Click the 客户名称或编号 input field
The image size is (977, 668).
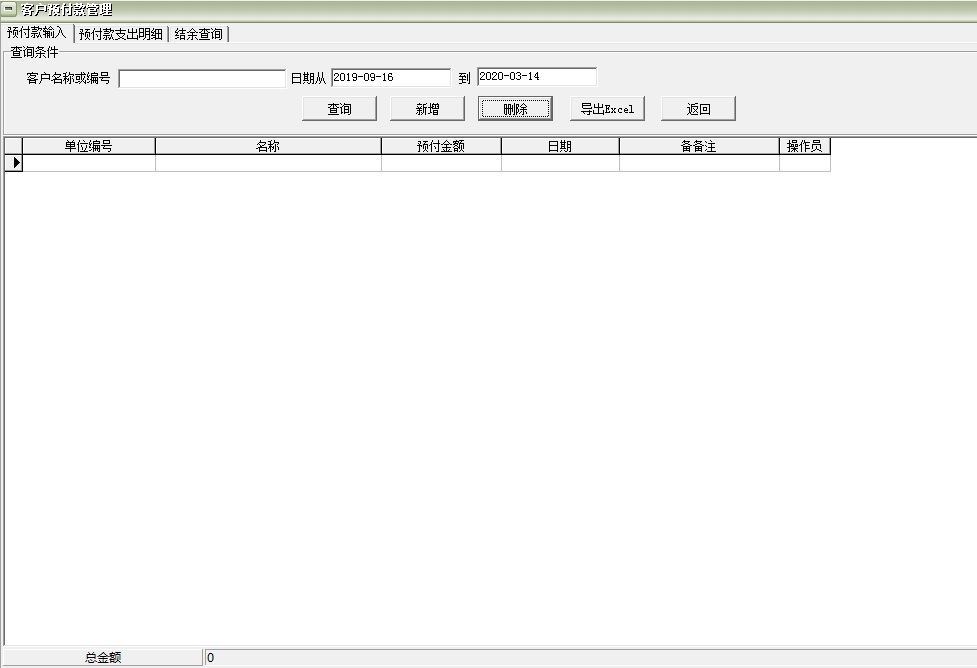200,77
